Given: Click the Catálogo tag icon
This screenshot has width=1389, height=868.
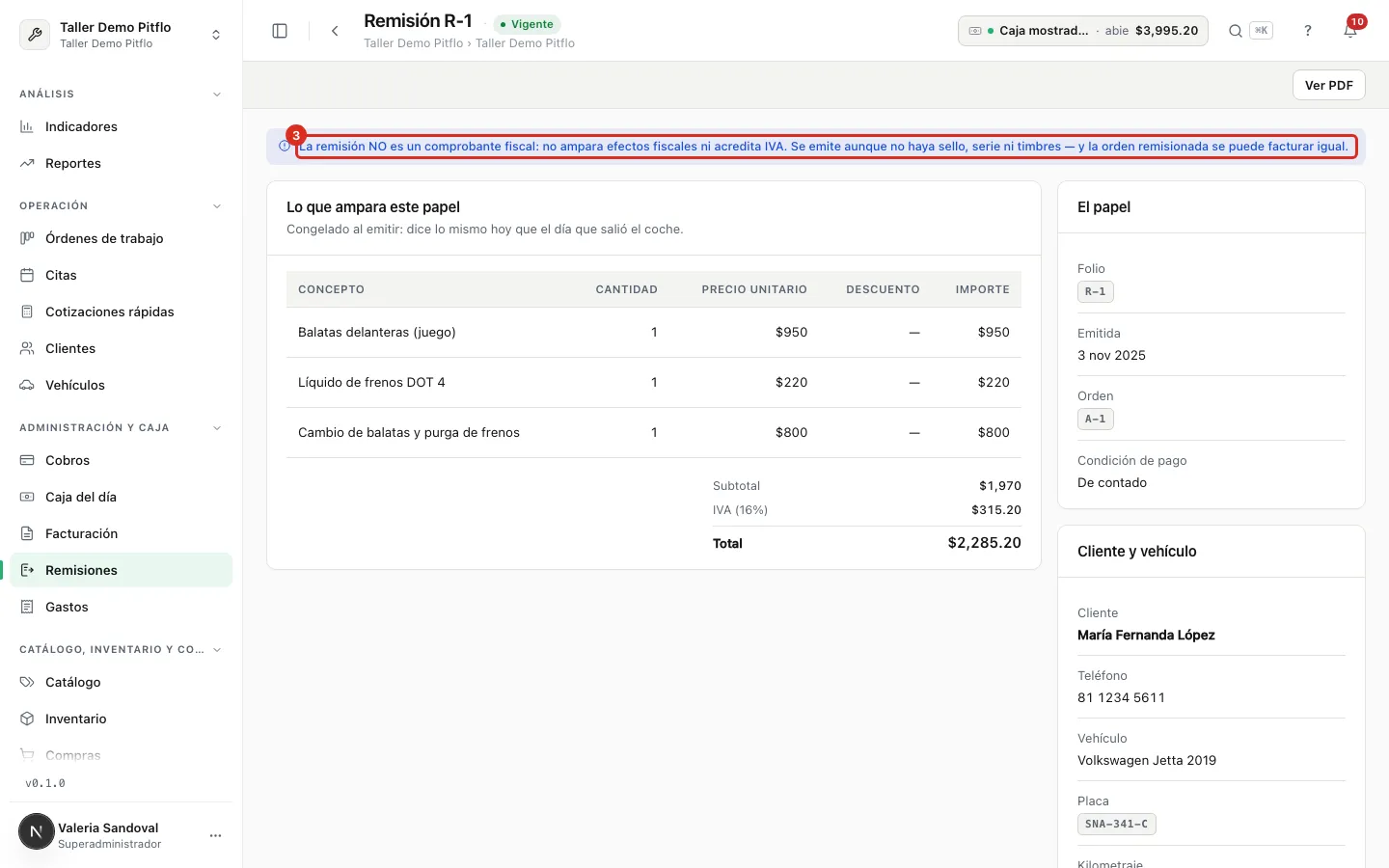Looking at the screenshot, I should click(x=27, y=682).
